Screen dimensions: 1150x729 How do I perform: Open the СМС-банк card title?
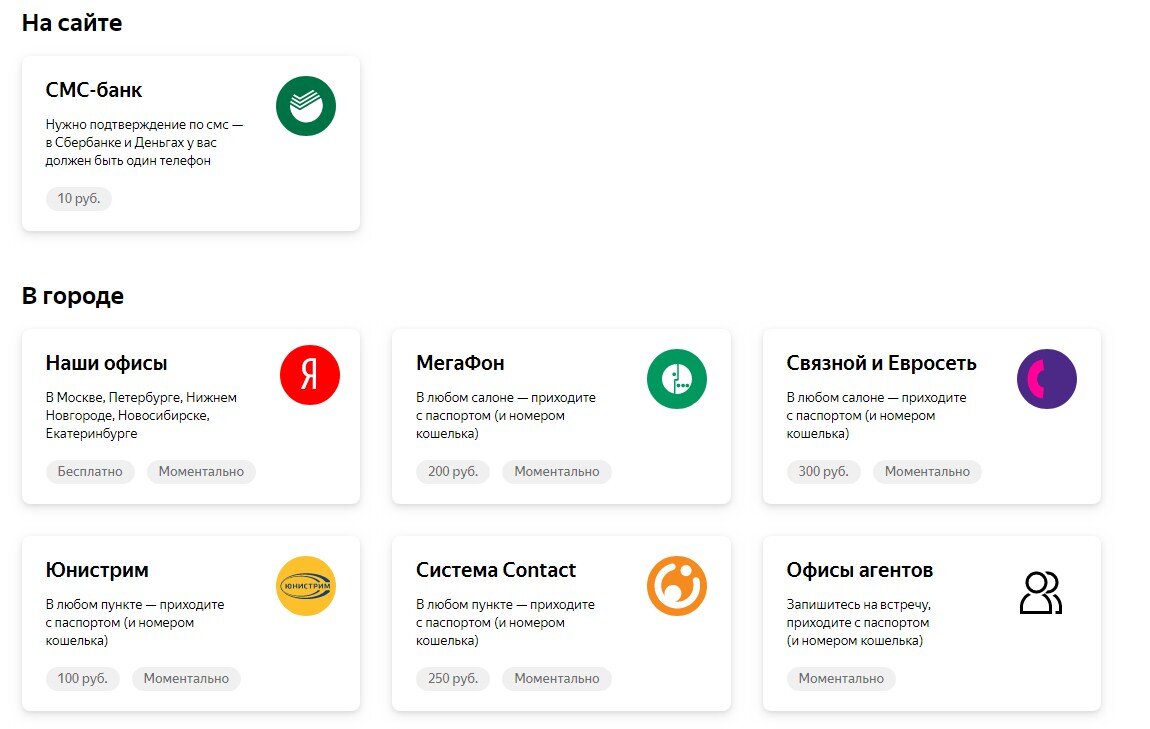click(94, 90)
